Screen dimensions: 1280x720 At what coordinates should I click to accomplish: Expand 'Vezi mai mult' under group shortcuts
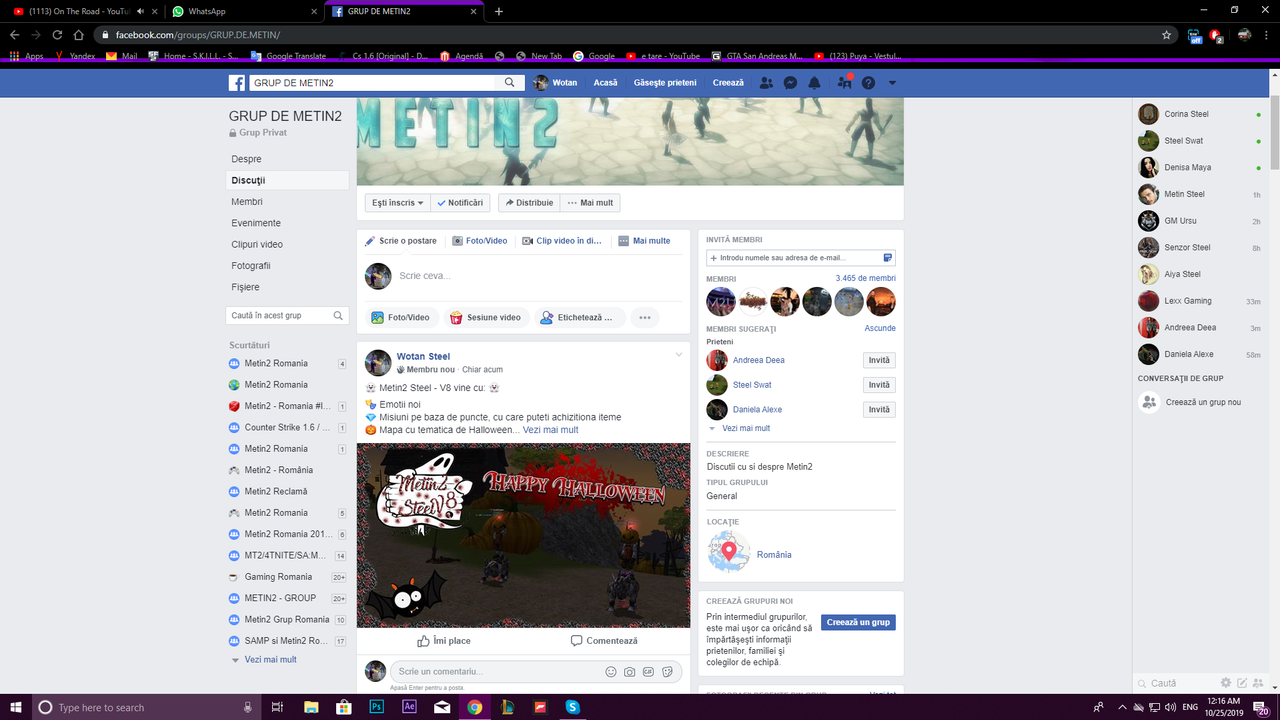271,659
